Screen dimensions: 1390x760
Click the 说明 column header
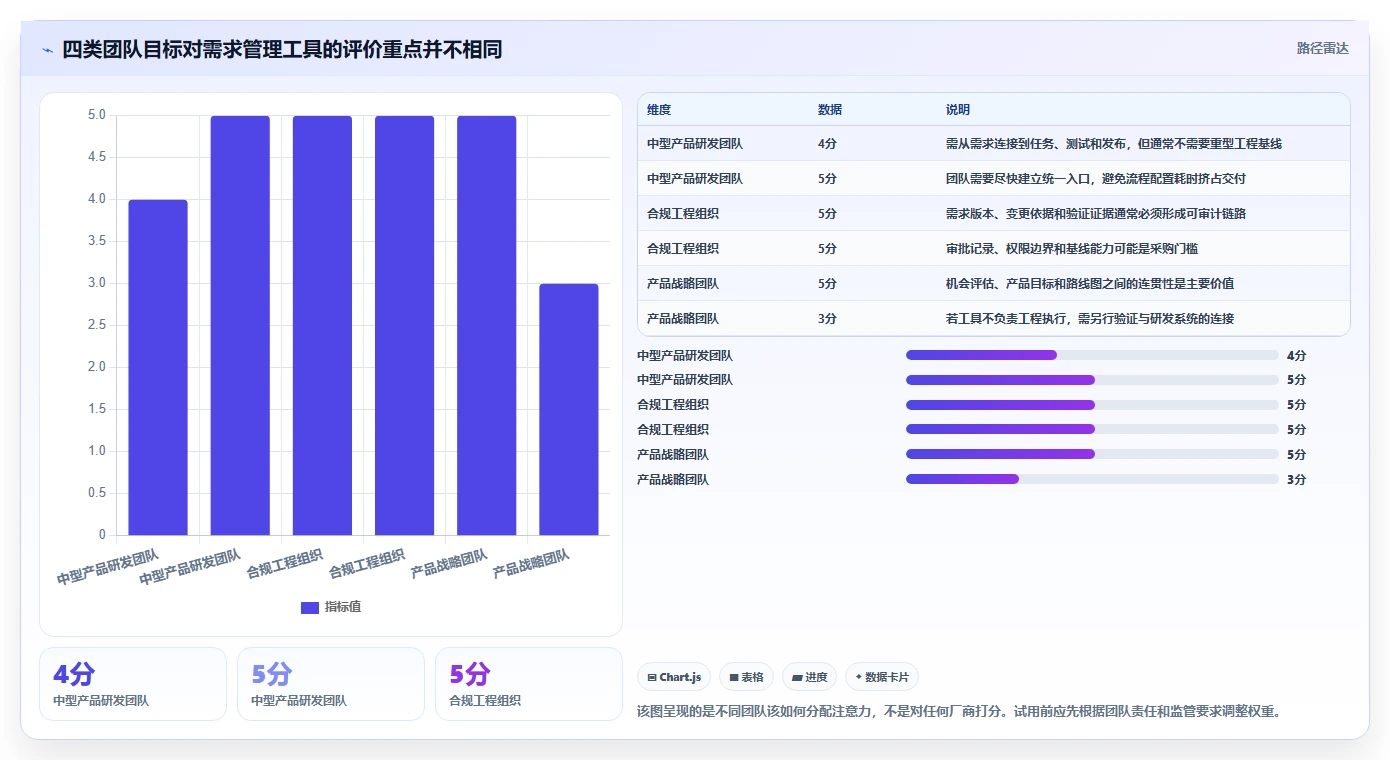pyautogui.click(x=958, y=110)
